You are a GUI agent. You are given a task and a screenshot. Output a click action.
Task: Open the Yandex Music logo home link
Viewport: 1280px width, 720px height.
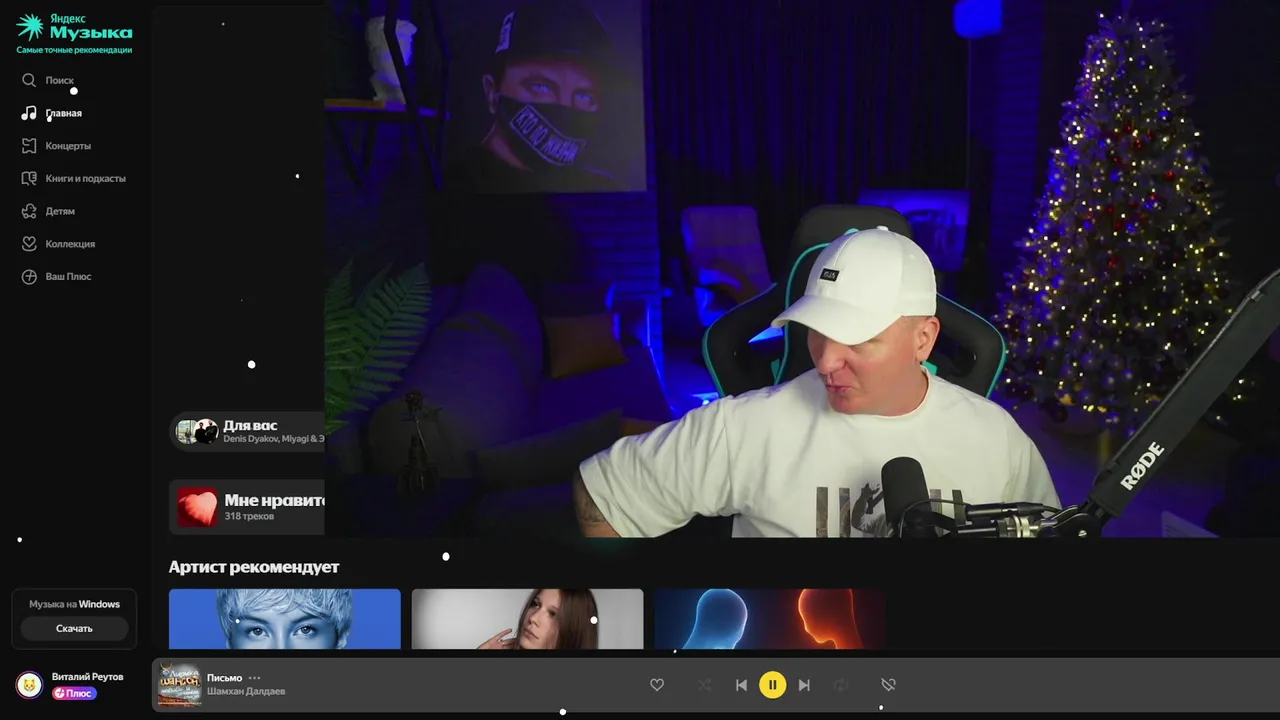pos(74,27)
